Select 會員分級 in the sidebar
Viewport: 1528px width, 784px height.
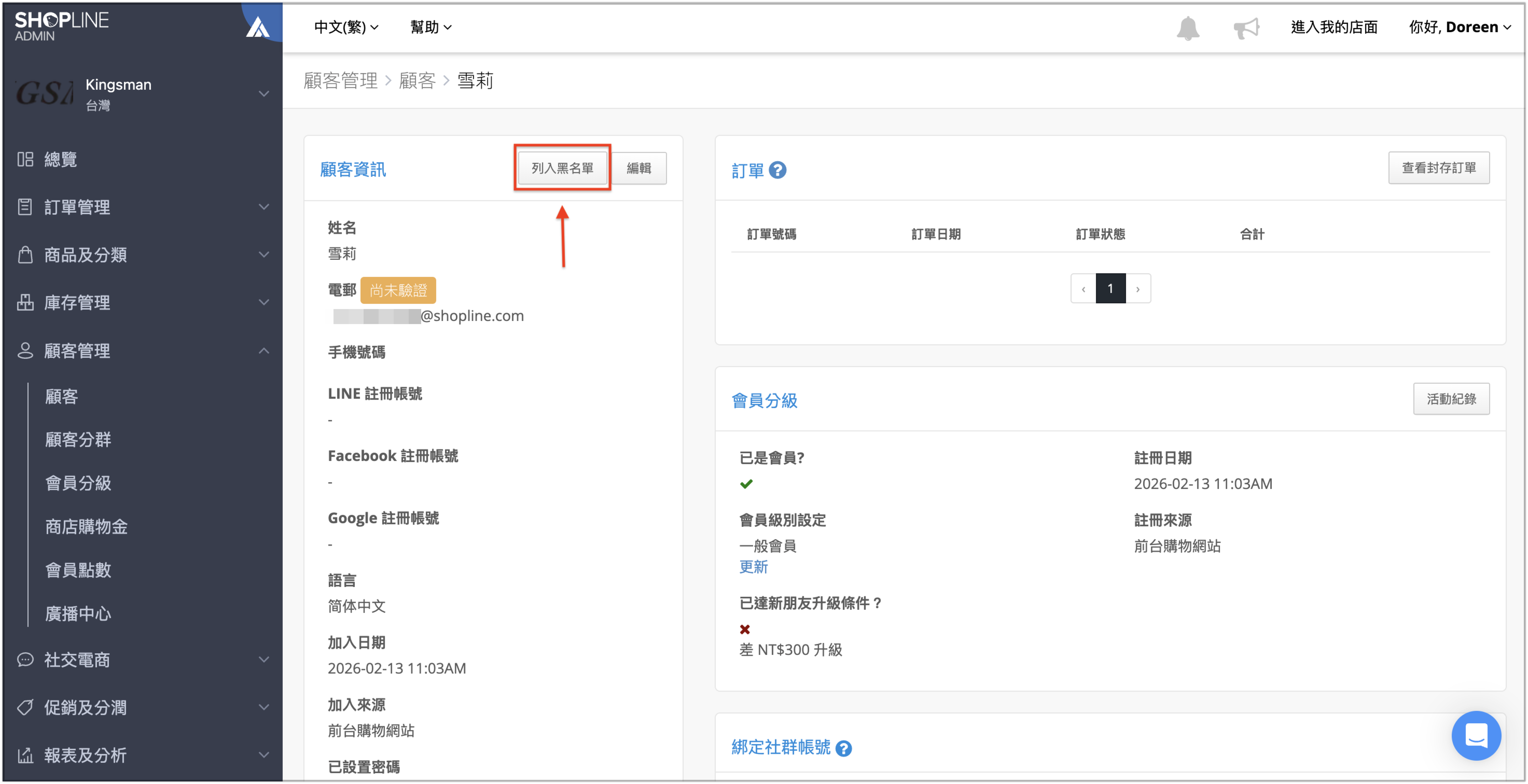78,483
